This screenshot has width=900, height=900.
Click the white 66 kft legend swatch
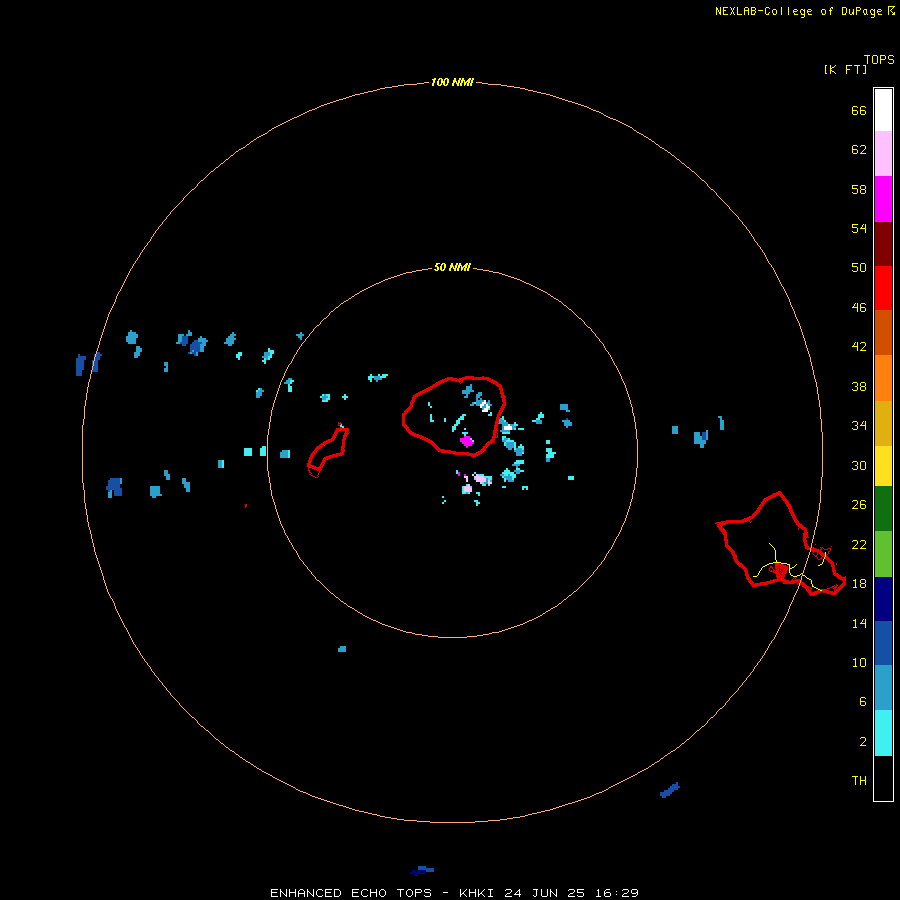pyautogui.click(x=883, y=110)
